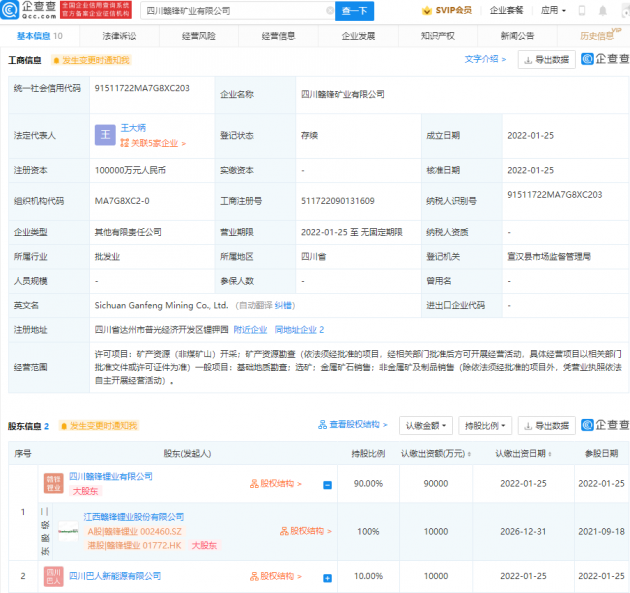The height and width of the screenshot is (593, 630).
Task: Open 附近企业 link
Action: 250,330
